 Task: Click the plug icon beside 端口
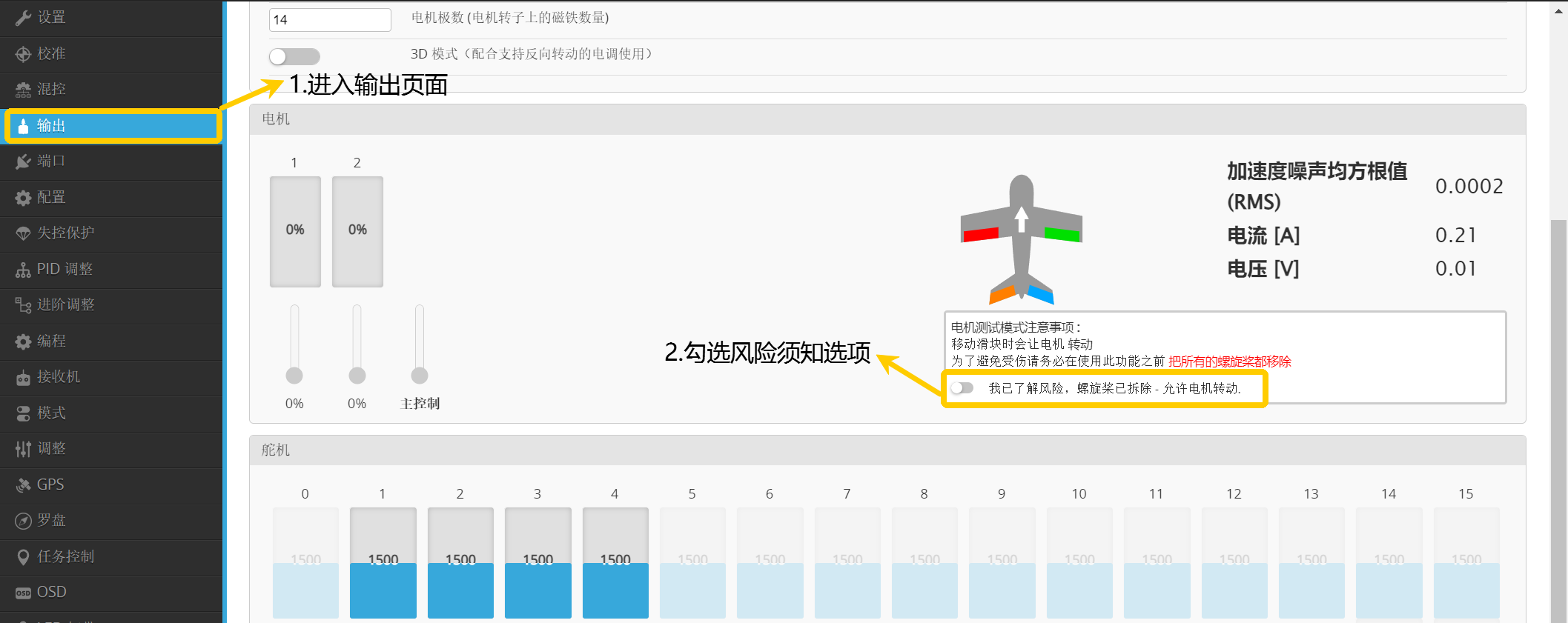pyautogui.click(x=23, y=161)
